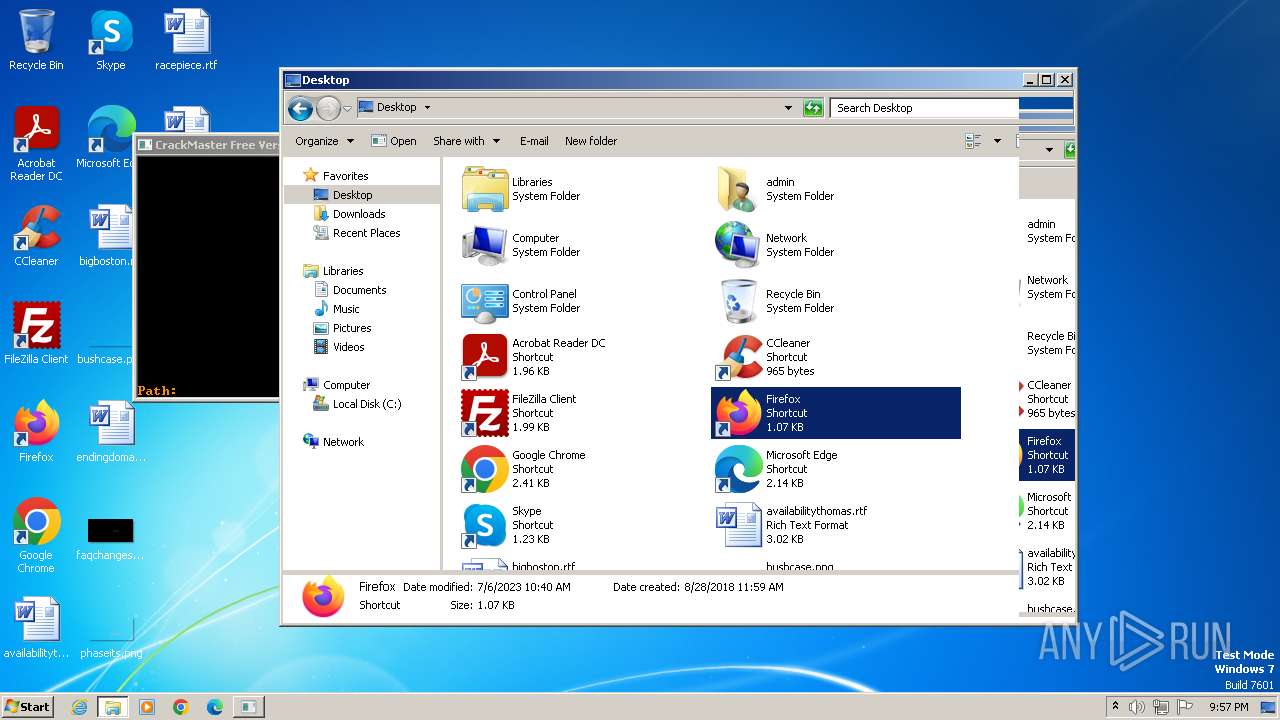Open Local Disk (C:) in navigation pane

click(358, 404)
